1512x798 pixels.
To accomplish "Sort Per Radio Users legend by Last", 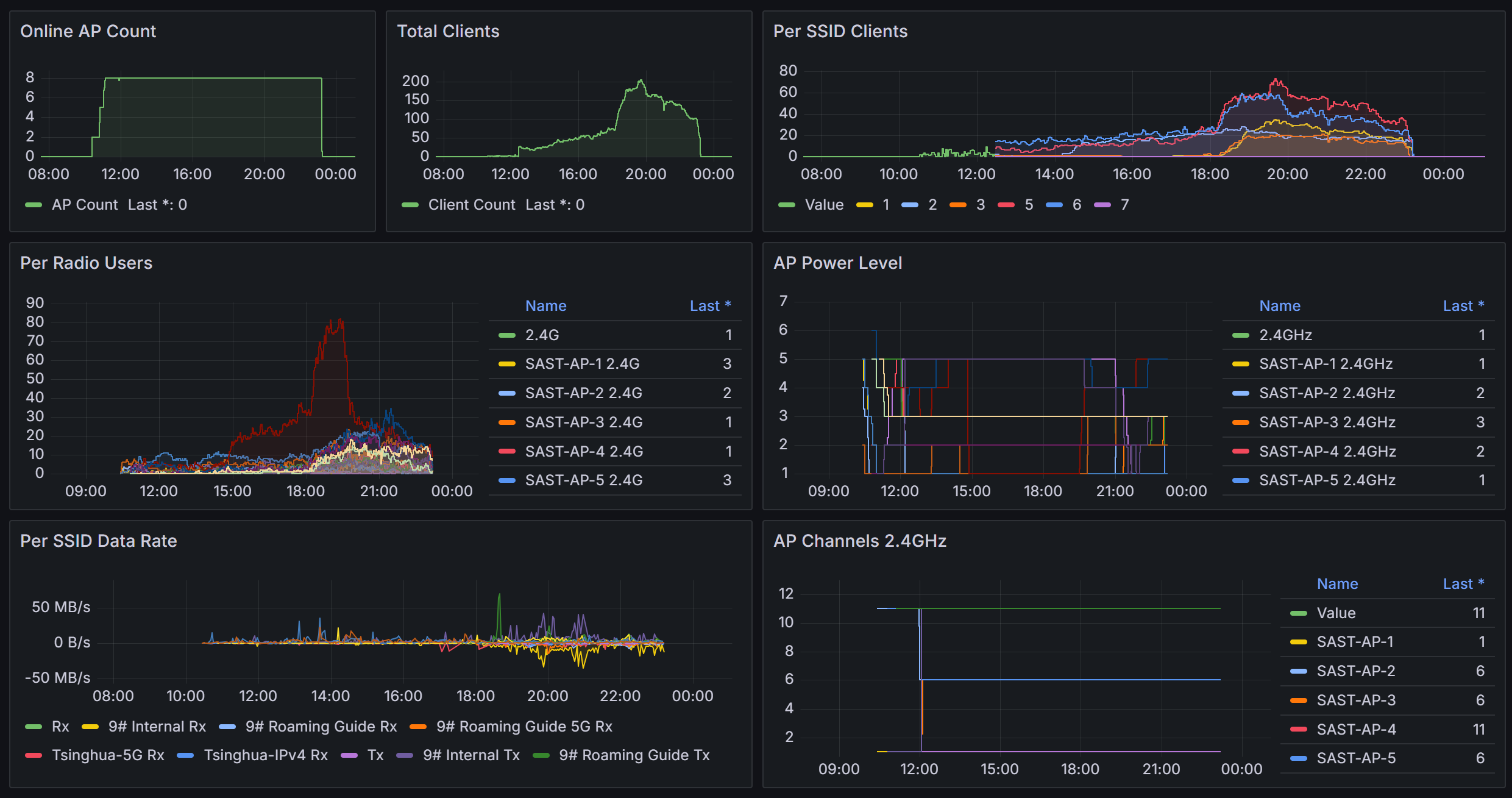I will point(710,306).
